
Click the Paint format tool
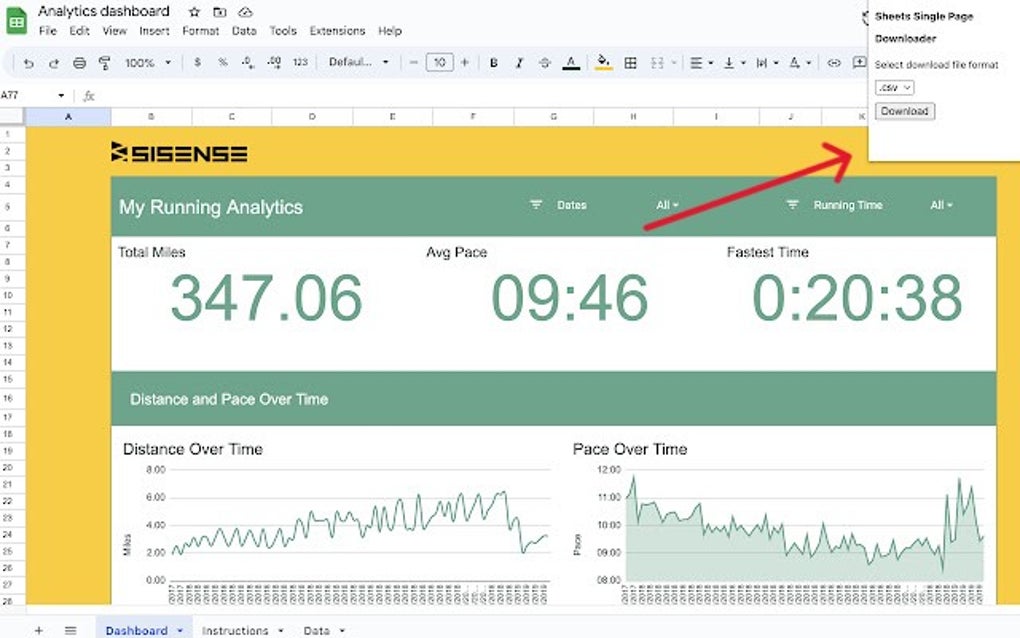(104, 62)
